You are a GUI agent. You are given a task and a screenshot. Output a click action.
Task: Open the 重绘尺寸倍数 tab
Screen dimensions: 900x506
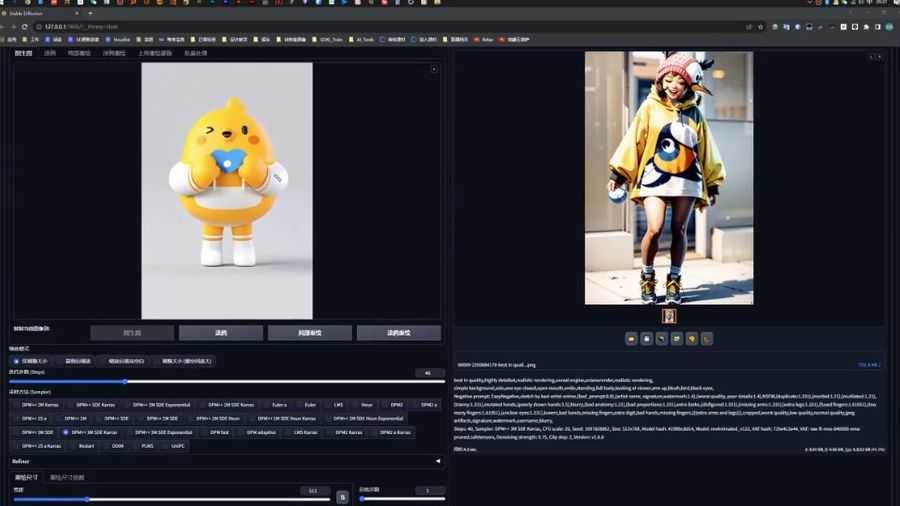click(67, 477)
